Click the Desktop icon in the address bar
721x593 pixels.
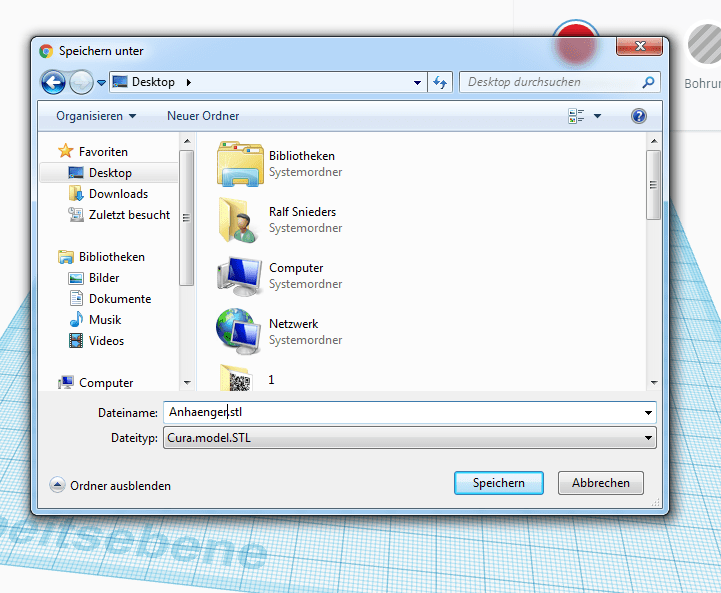[120, 82]
